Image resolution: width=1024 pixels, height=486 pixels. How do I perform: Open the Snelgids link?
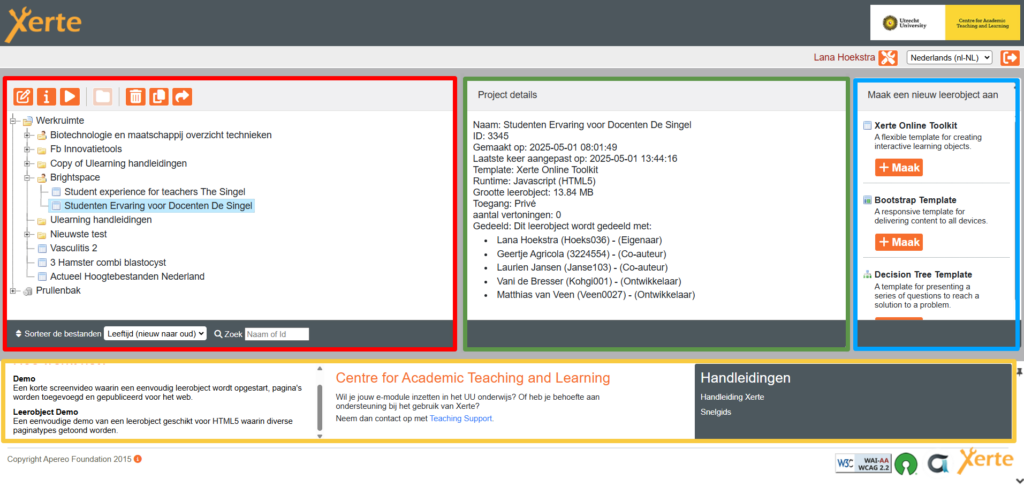tap(716, 412)
